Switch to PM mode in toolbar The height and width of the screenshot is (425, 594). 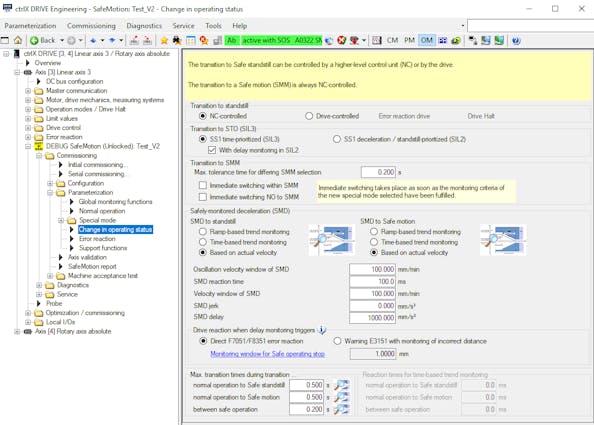409,40
